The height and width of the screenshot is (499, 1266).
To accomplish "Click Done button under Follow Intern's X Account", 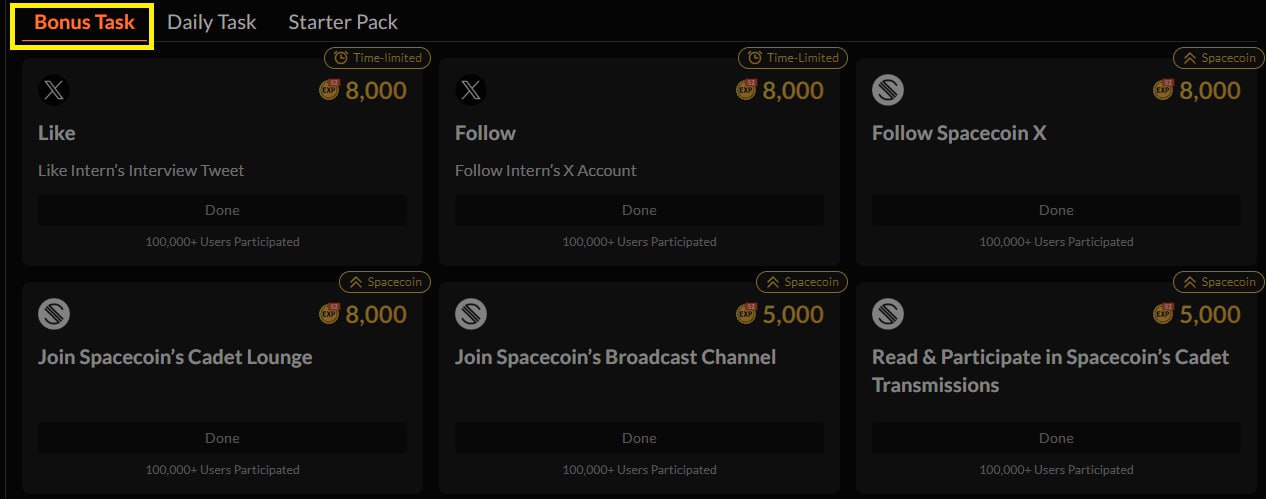I will 639,210.
